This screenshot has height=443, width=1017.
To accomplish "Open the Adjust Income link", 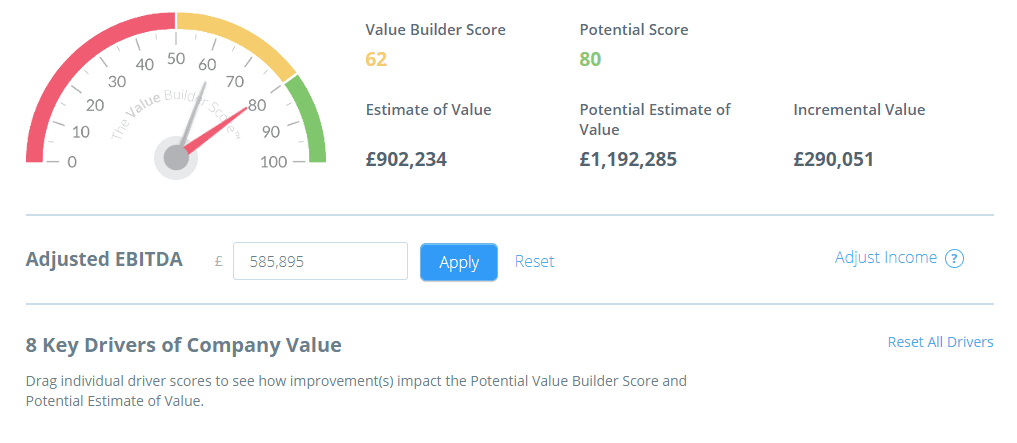I will click(885, 257).
